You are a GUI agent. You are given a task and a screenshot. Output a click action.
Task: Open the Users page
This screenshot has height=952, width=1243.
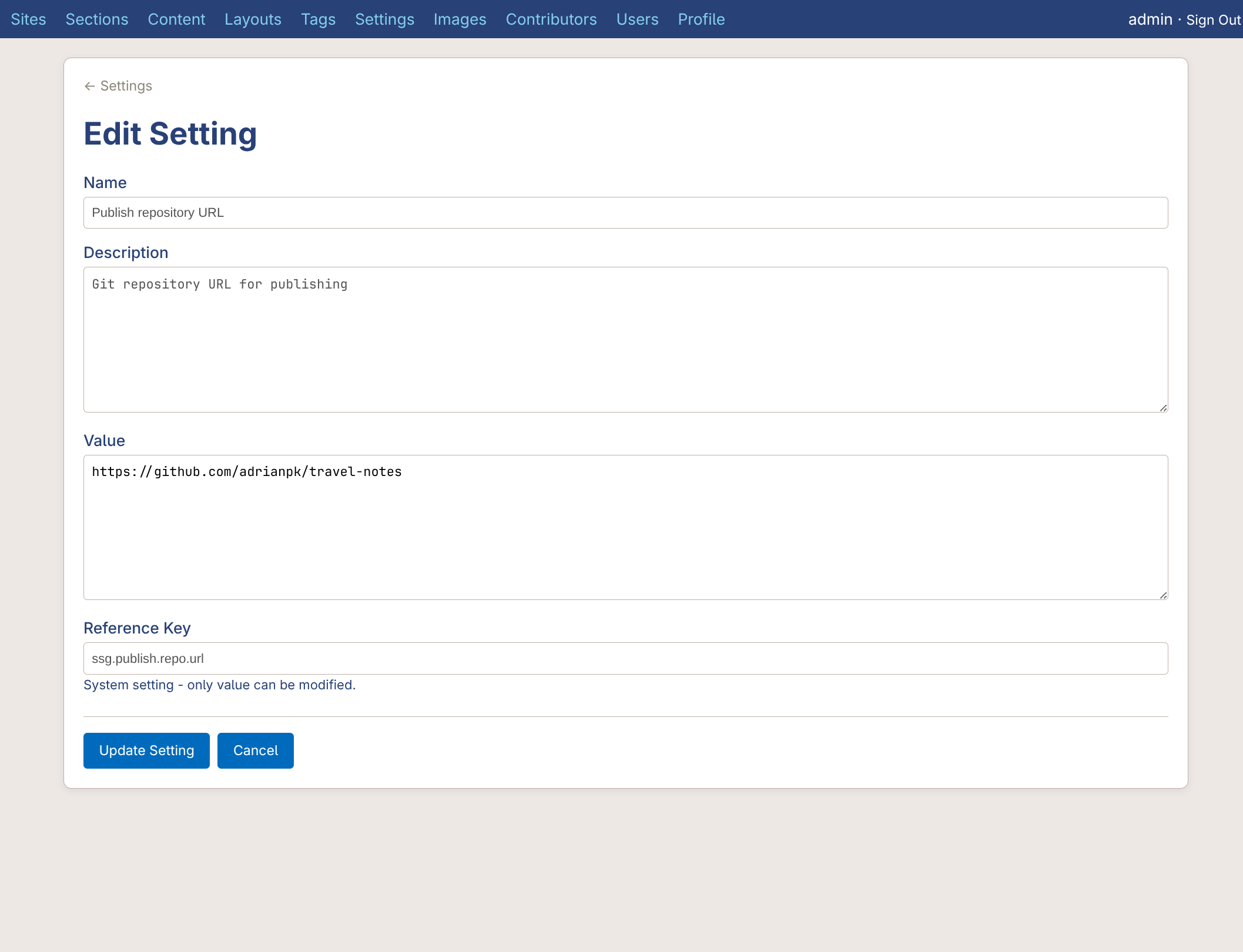(x=637, y=19)
